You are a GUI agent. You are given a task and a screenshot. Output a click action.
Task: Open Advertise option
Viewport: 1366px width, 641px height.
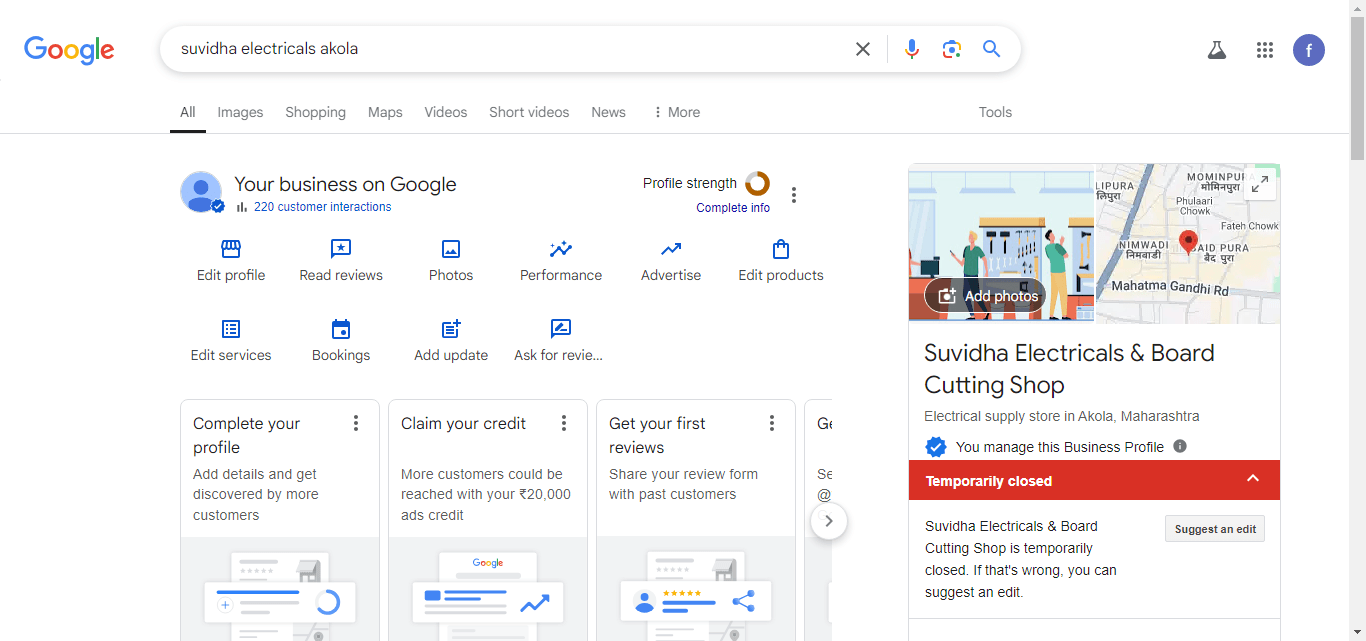tap(671, 261)
